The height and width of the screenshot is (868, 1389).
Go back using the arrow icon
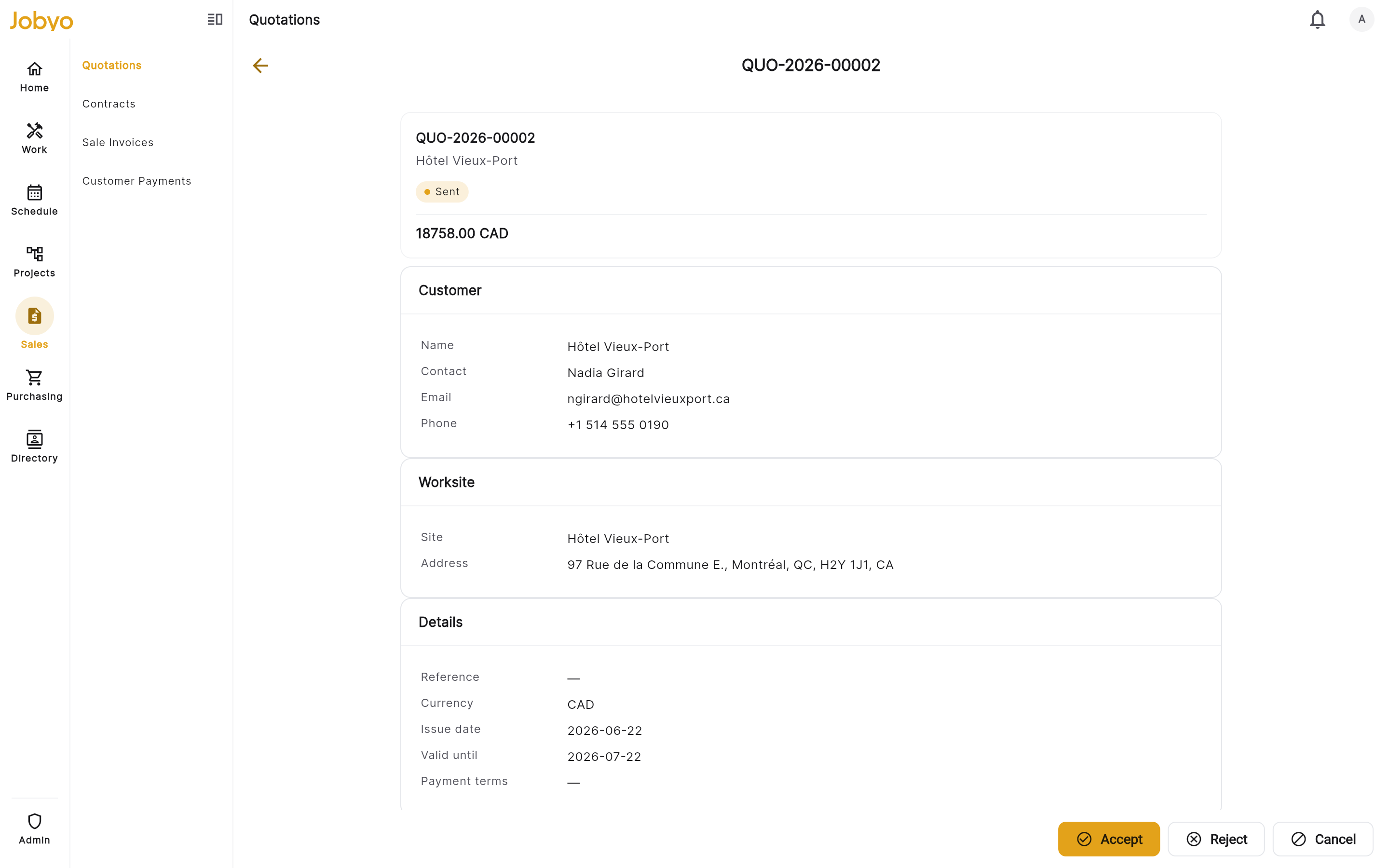260,66
